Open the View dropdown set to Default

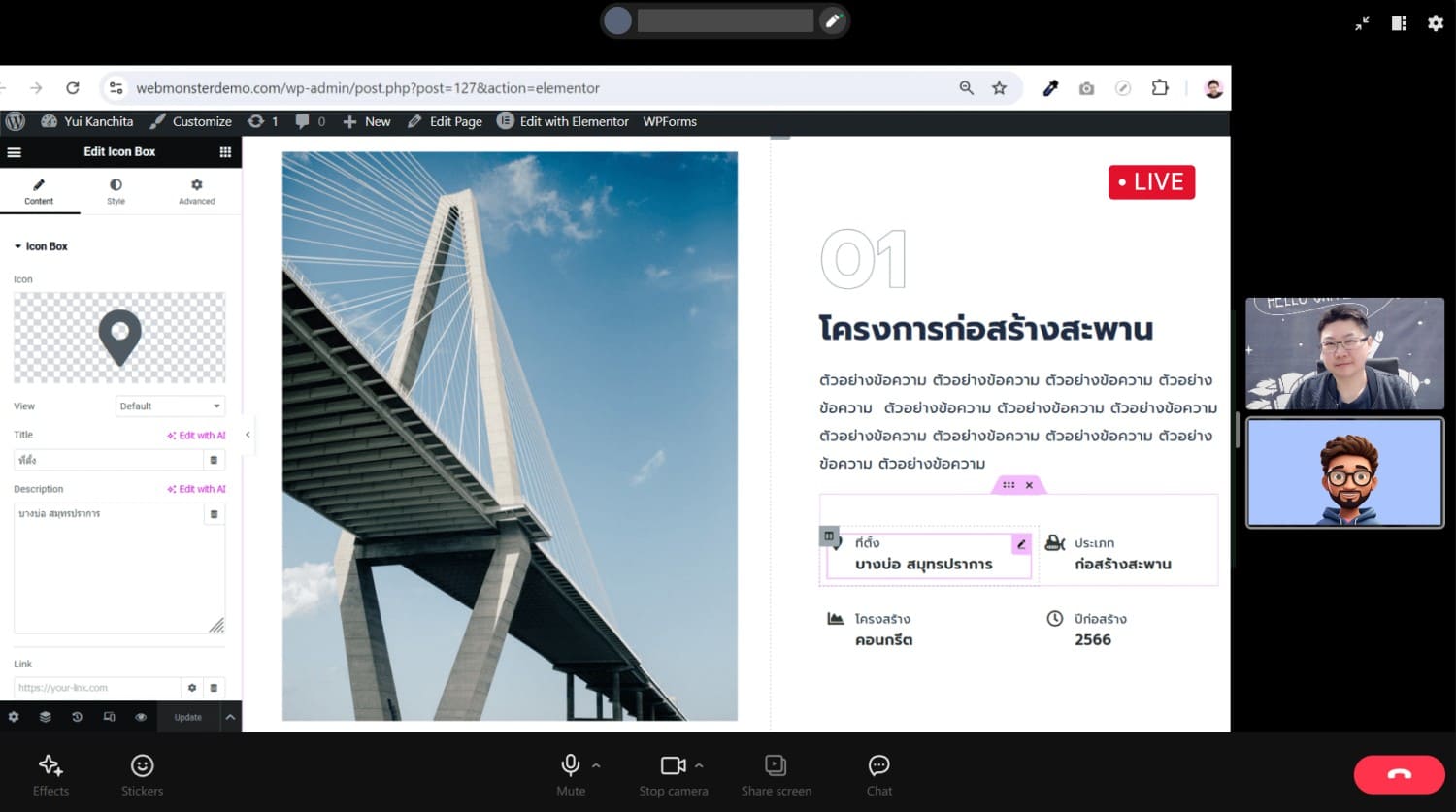pyautogui.click(x=170, y=406)
